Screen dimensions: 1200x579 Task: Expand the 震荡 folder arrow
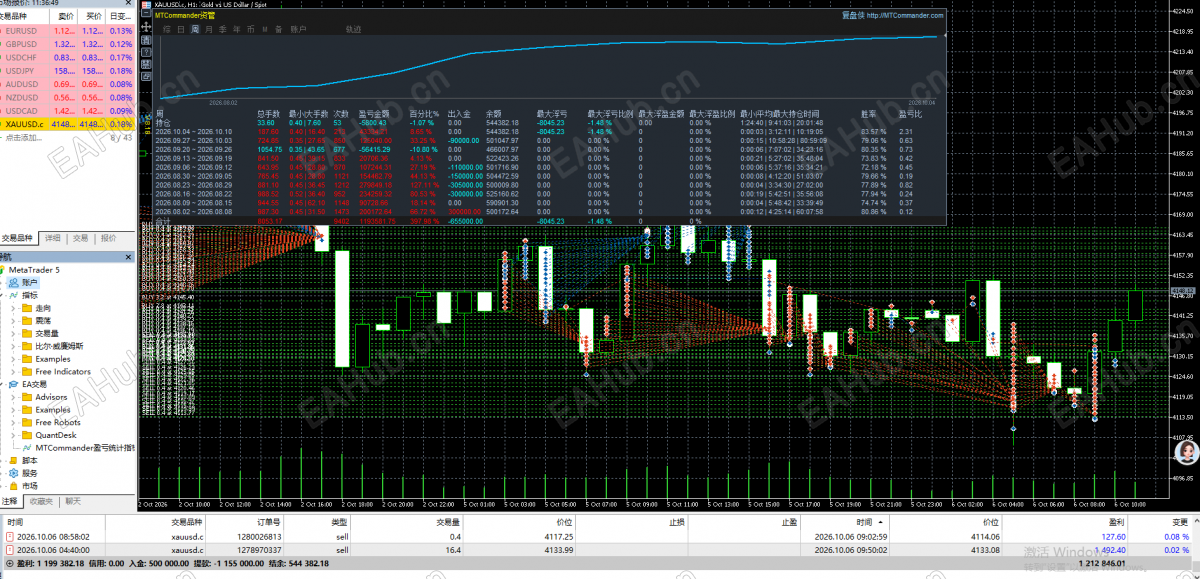[x=15, y=321]
